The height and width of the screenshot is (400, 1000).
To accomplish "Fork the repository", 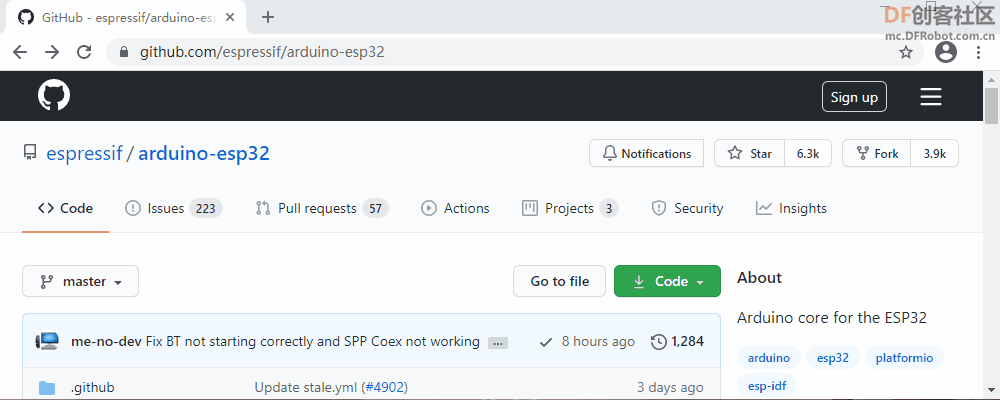I will click(878, 153).
